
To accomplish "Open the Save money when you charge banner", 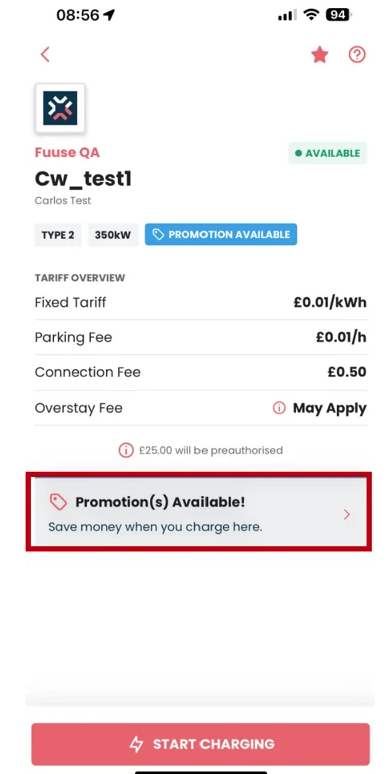I will point(198,512).
